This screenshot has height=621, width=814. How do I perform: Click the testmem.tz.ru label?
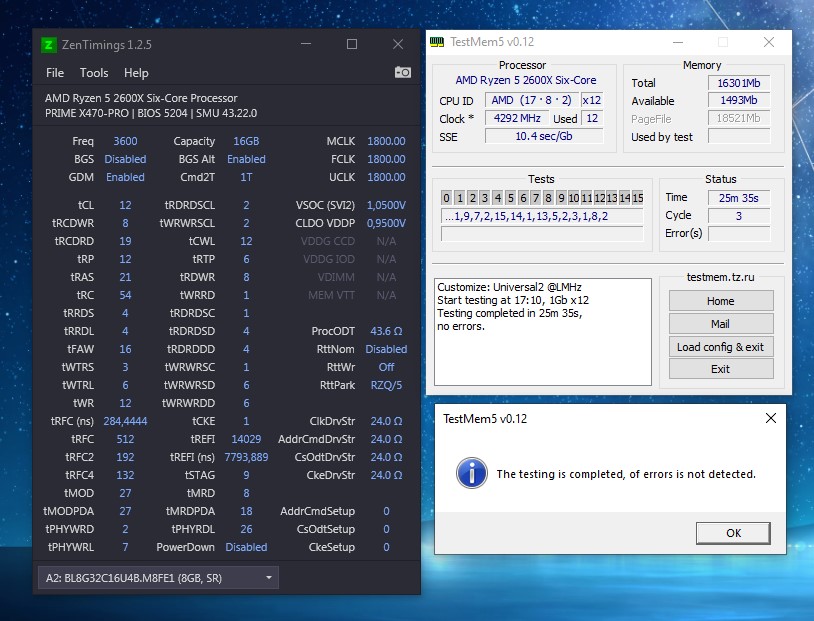[721, 277]
